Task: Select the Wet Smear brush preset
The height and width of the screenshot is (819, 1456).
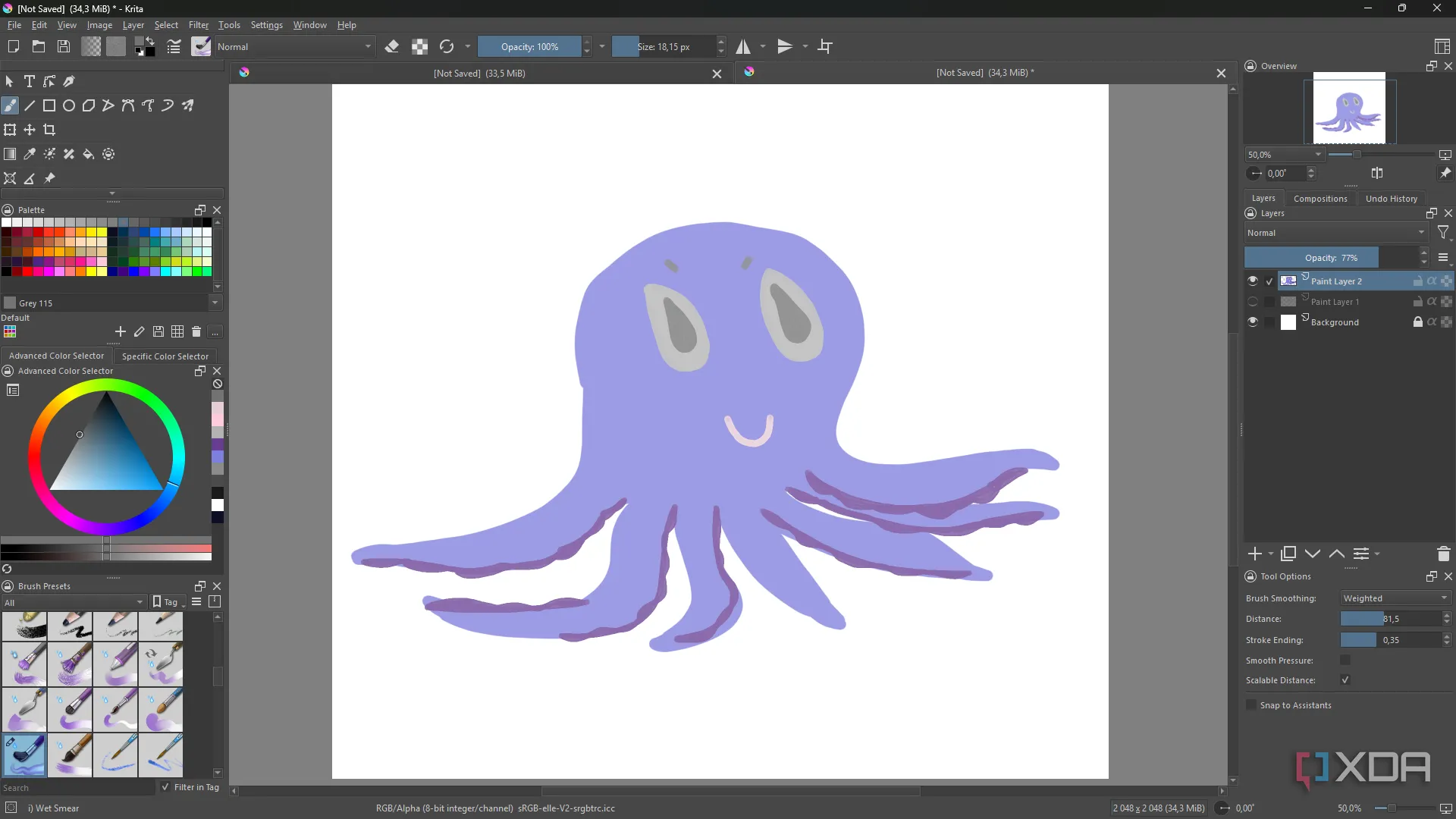Action: click(25, 755)
